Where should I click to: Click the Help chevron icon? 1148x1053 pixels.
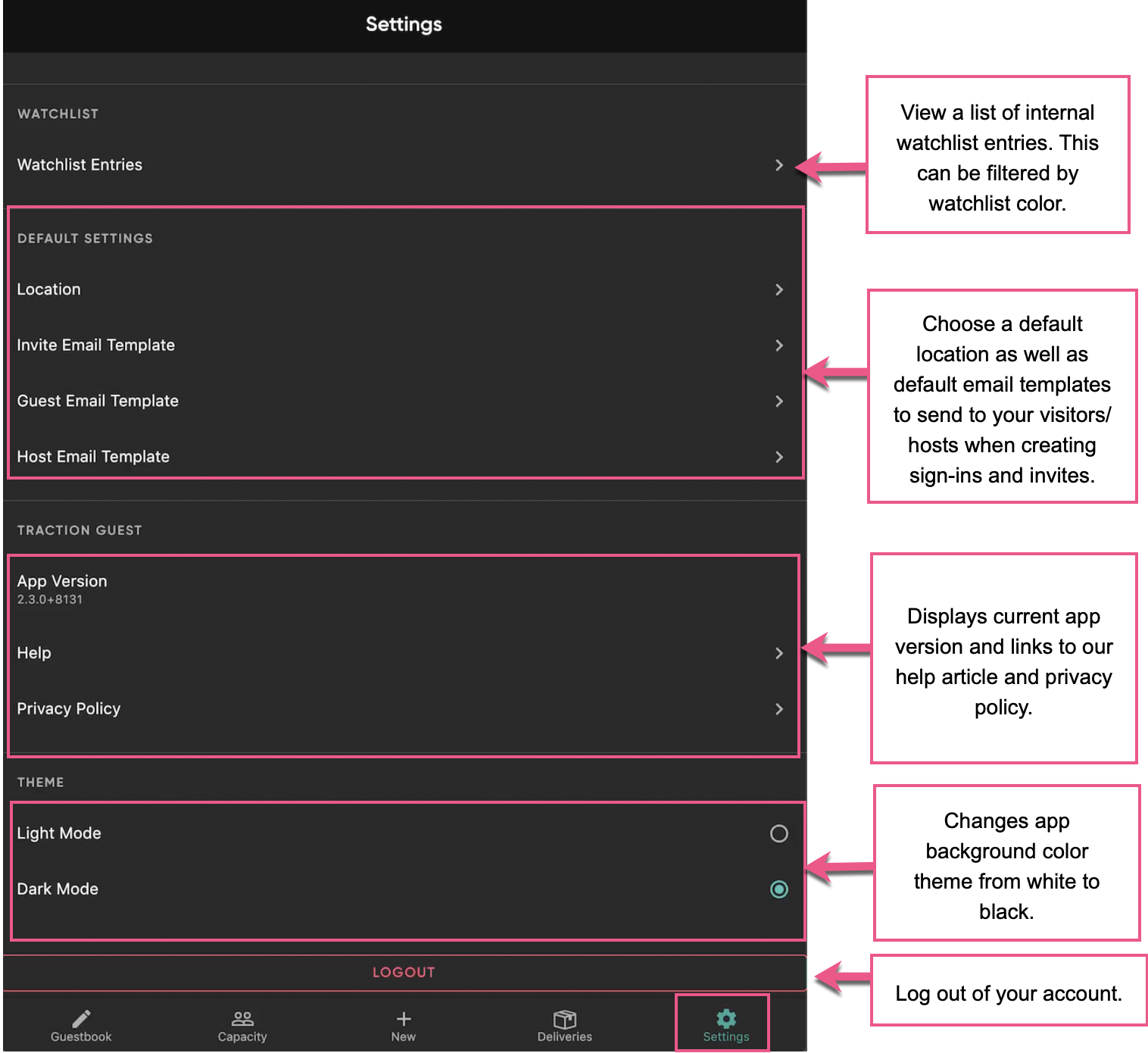click(x=779, y=653)
